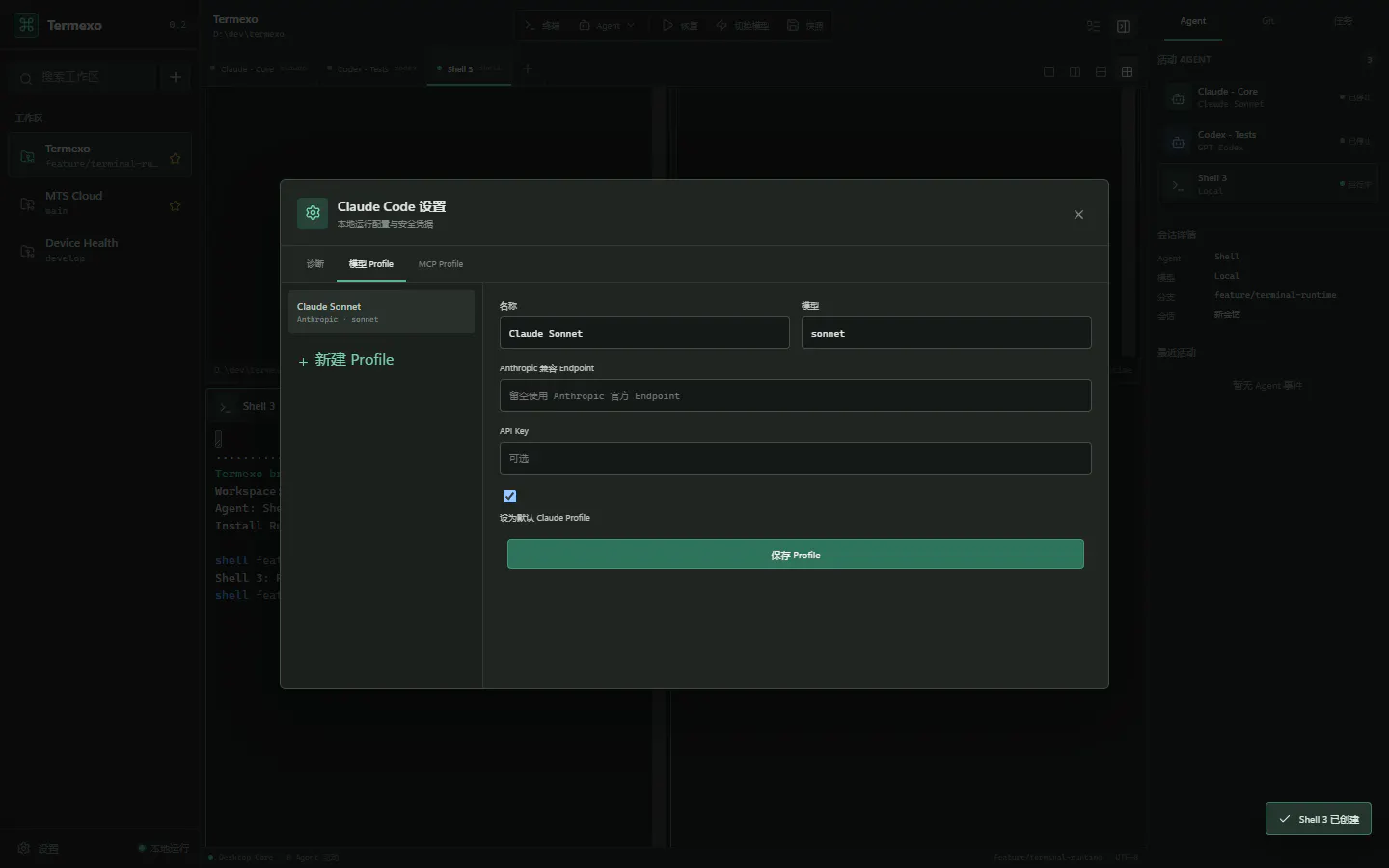Toggle the right side panel icon

1123,26
